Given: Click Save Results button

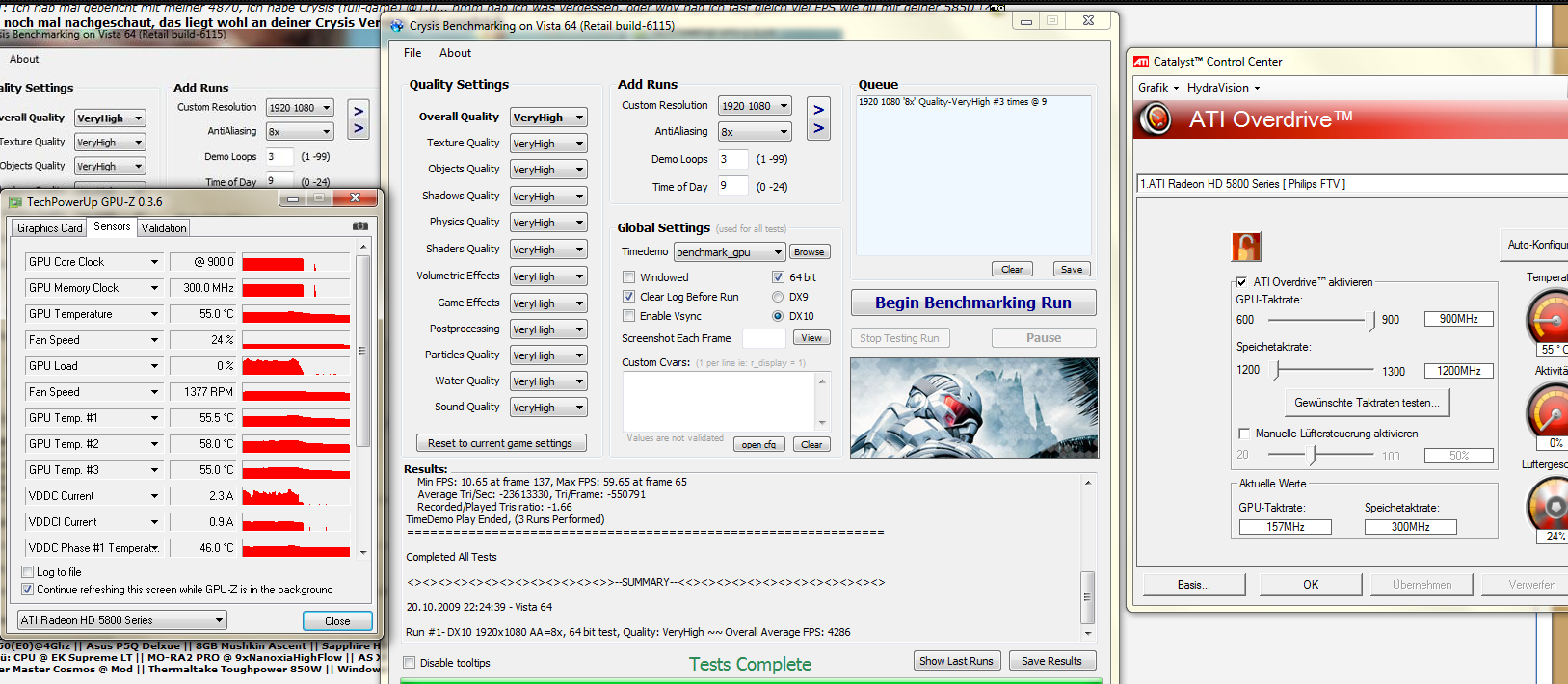Looking at the screenshot, I should [1051, 661].
